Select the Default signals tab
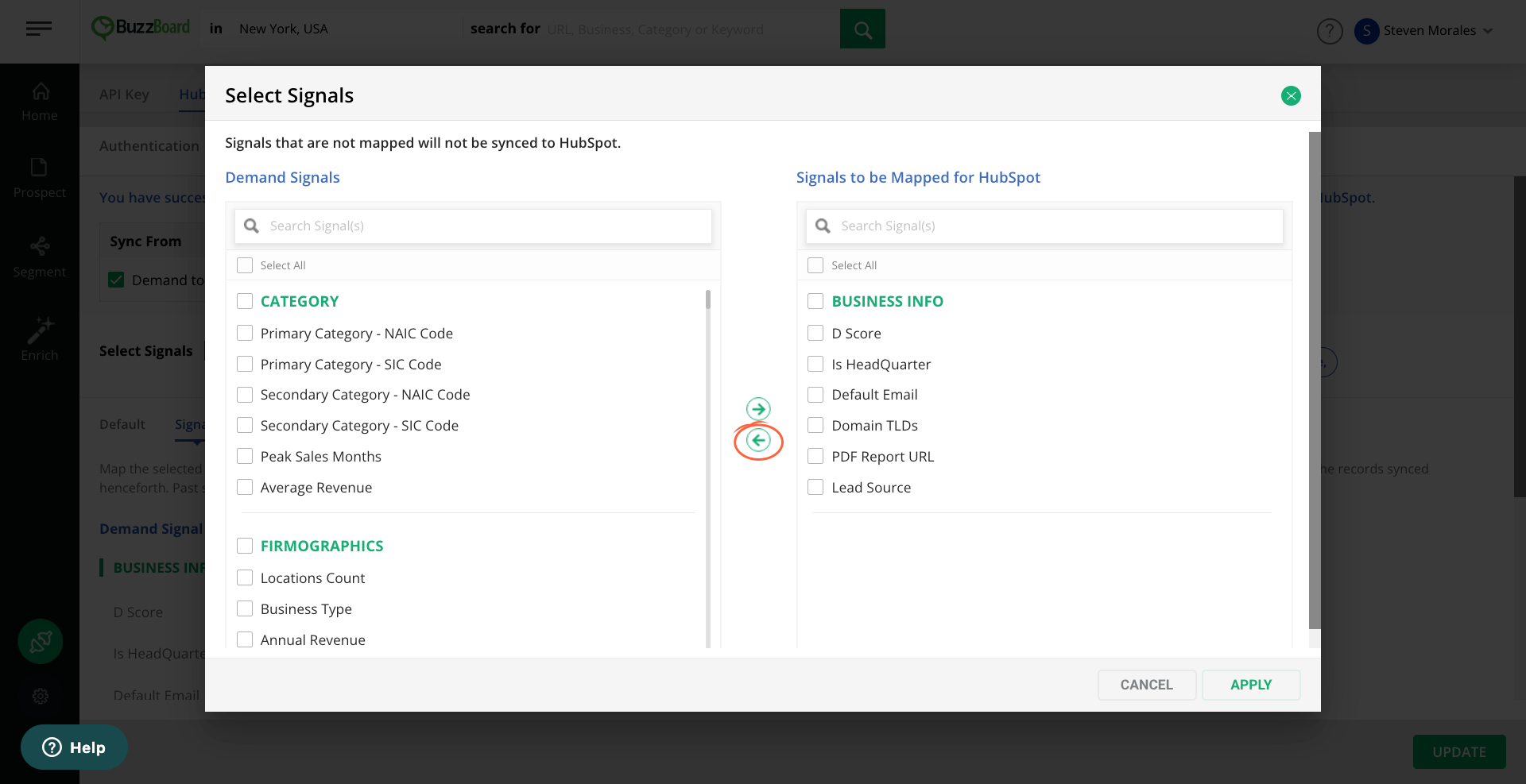 pyautogui.click(x=122, y=424)
